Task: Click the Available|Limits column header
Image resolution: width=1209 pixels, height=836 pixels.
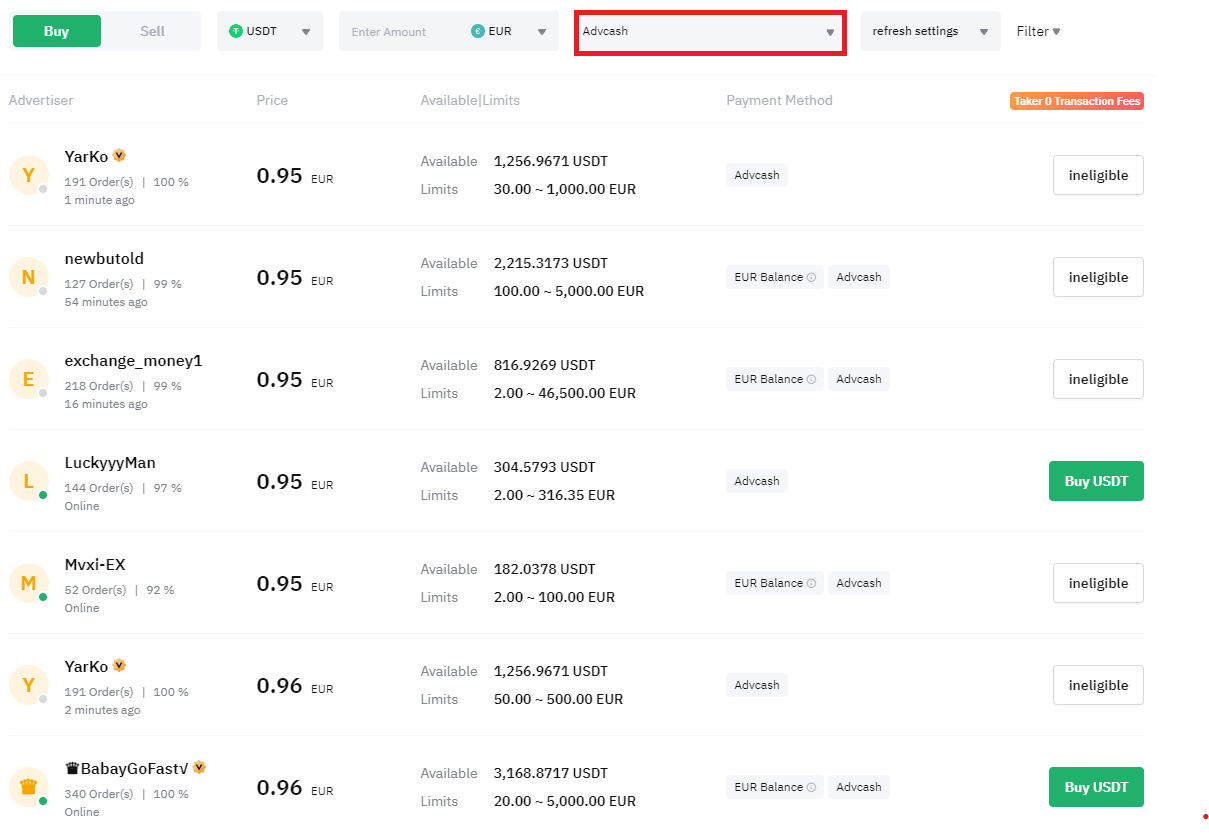Action: pos(470,100)
